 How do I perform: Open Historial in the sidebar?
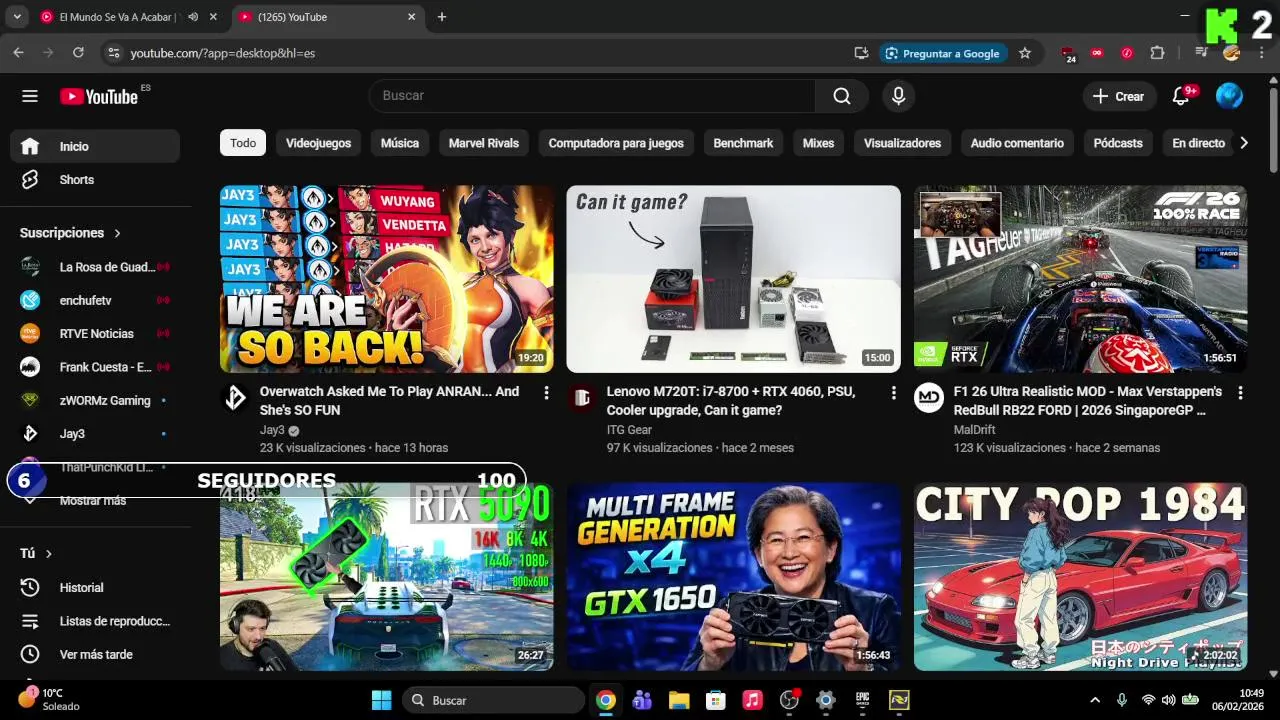click(x=95, y=588)
